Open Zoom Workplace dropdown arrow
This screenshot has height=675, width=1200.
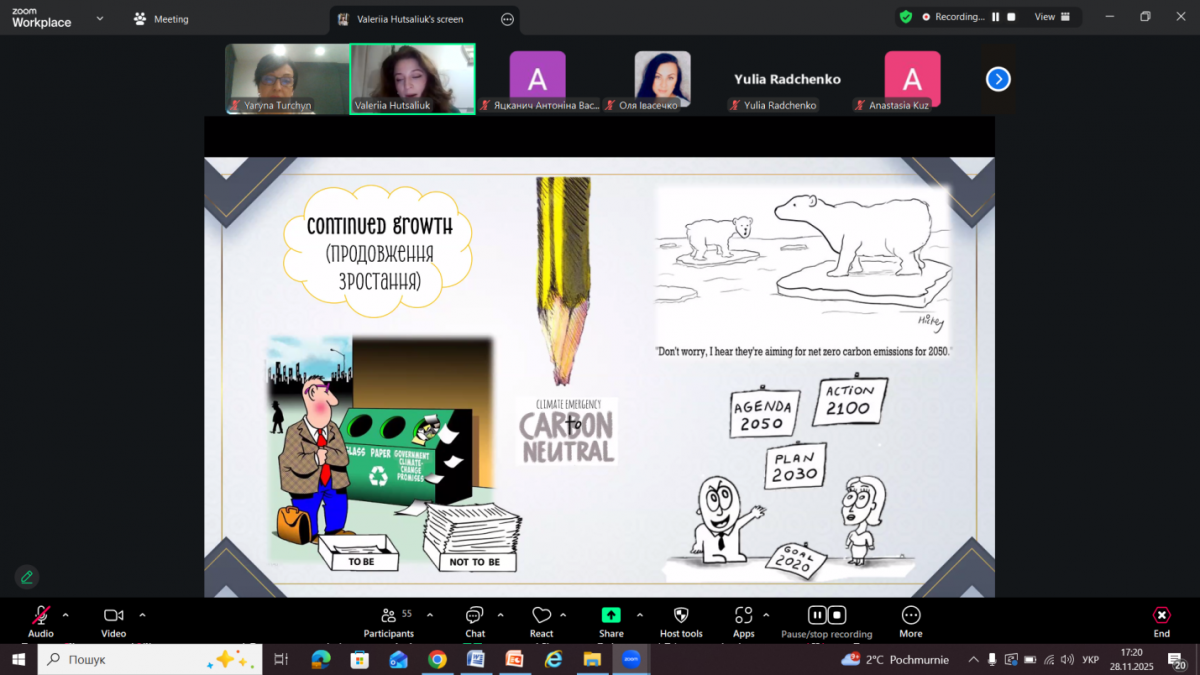pyautogui.click(x=98, y=18)
